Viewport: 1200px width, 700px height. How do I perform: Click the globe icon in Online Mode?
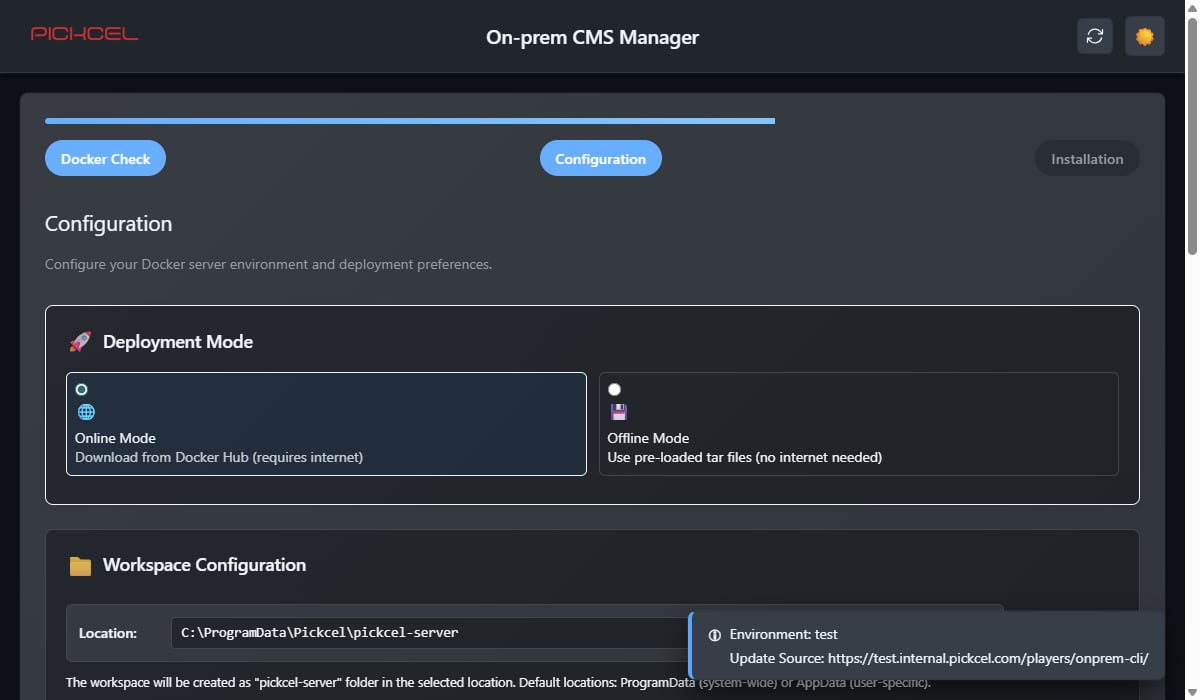[86, 412]
